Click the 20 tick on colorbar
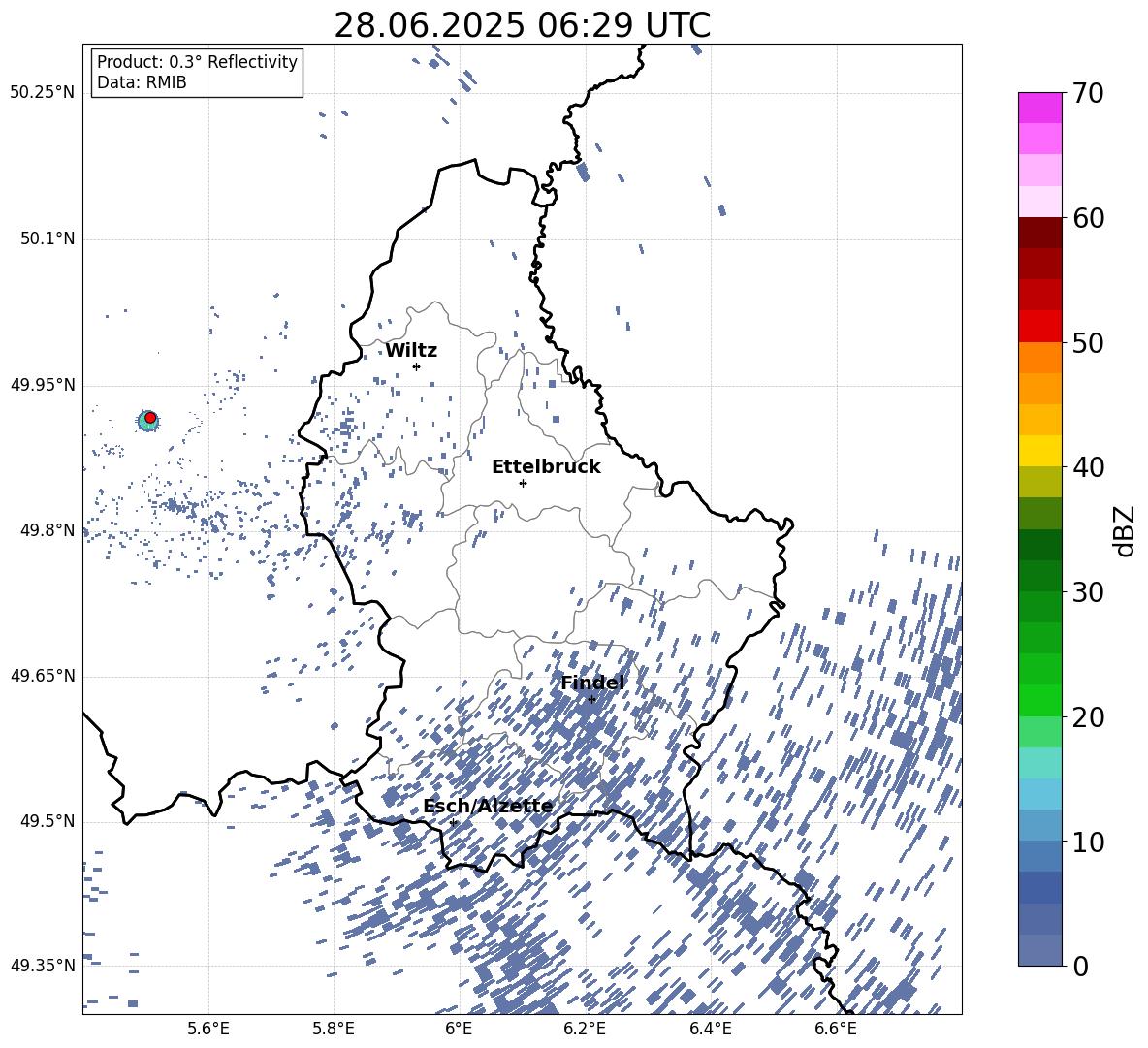This screenshot has width=1148, height=1048. 1088,716
